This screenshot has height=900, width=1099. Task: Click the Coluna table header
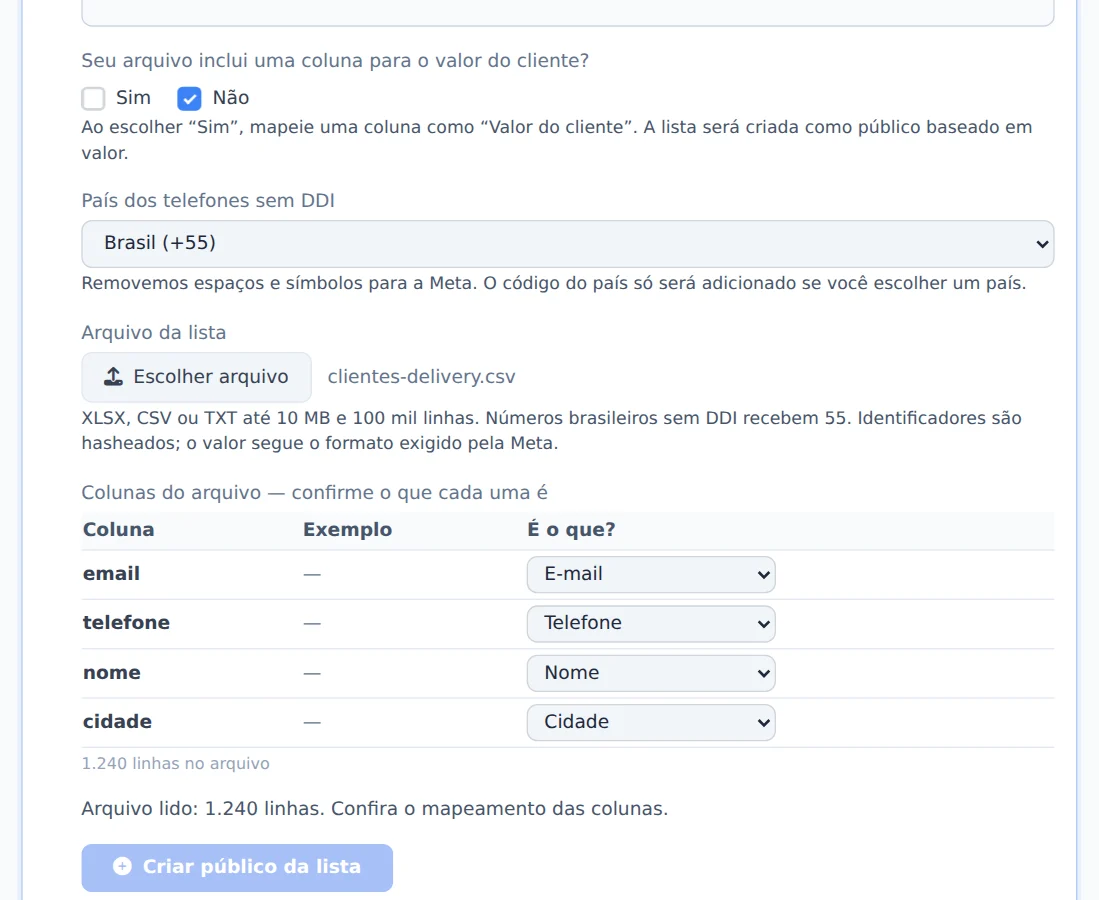coord(118,530)
